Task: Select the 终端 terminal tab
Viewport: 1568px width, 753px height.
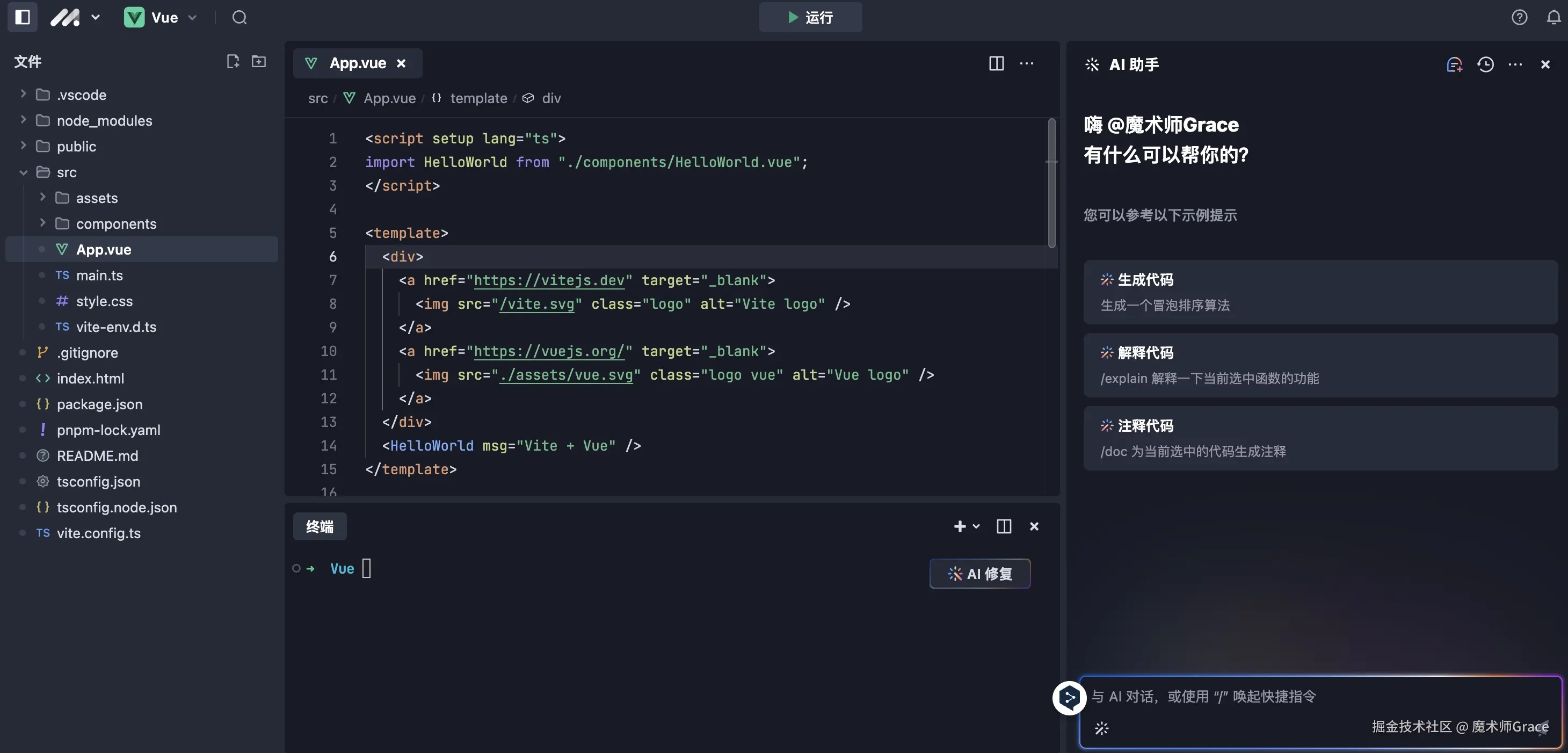Action: coord(320,526)
